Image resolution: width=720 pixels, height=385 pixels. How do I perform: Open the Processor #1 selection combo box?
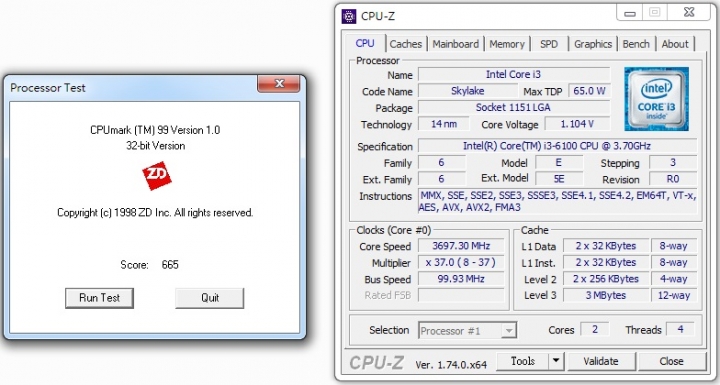click(x=467, y=330)
